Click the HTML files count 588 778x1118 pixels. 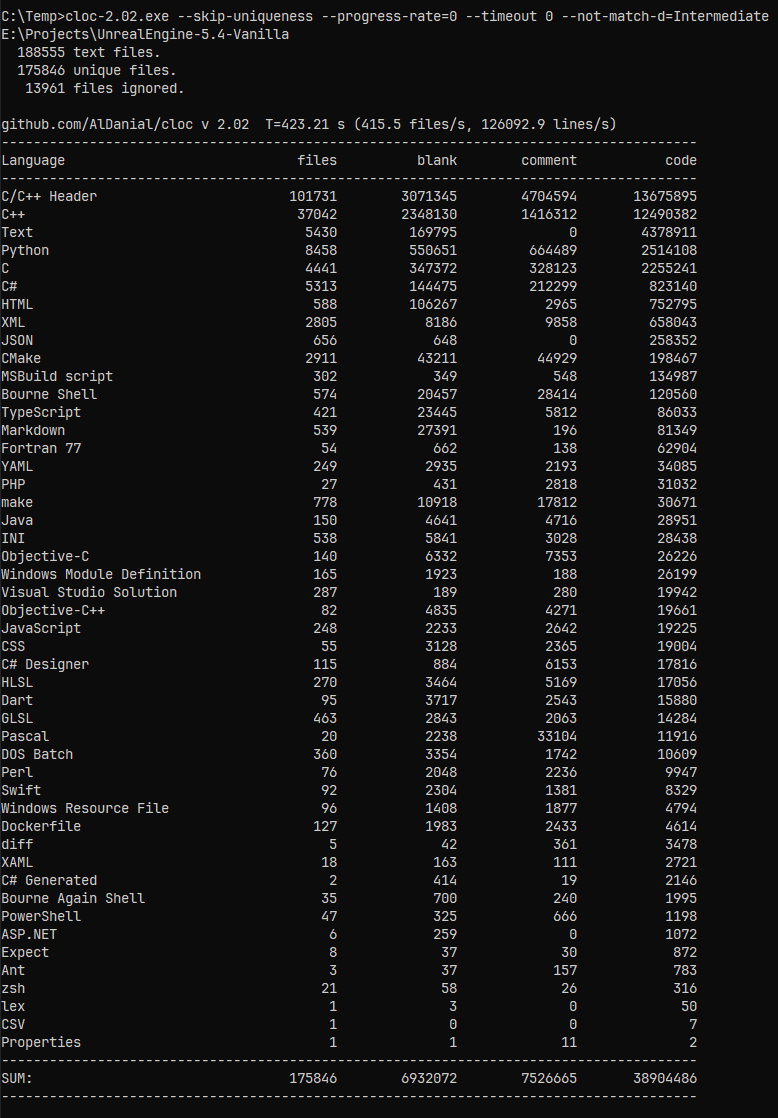(x=324, y=304)
